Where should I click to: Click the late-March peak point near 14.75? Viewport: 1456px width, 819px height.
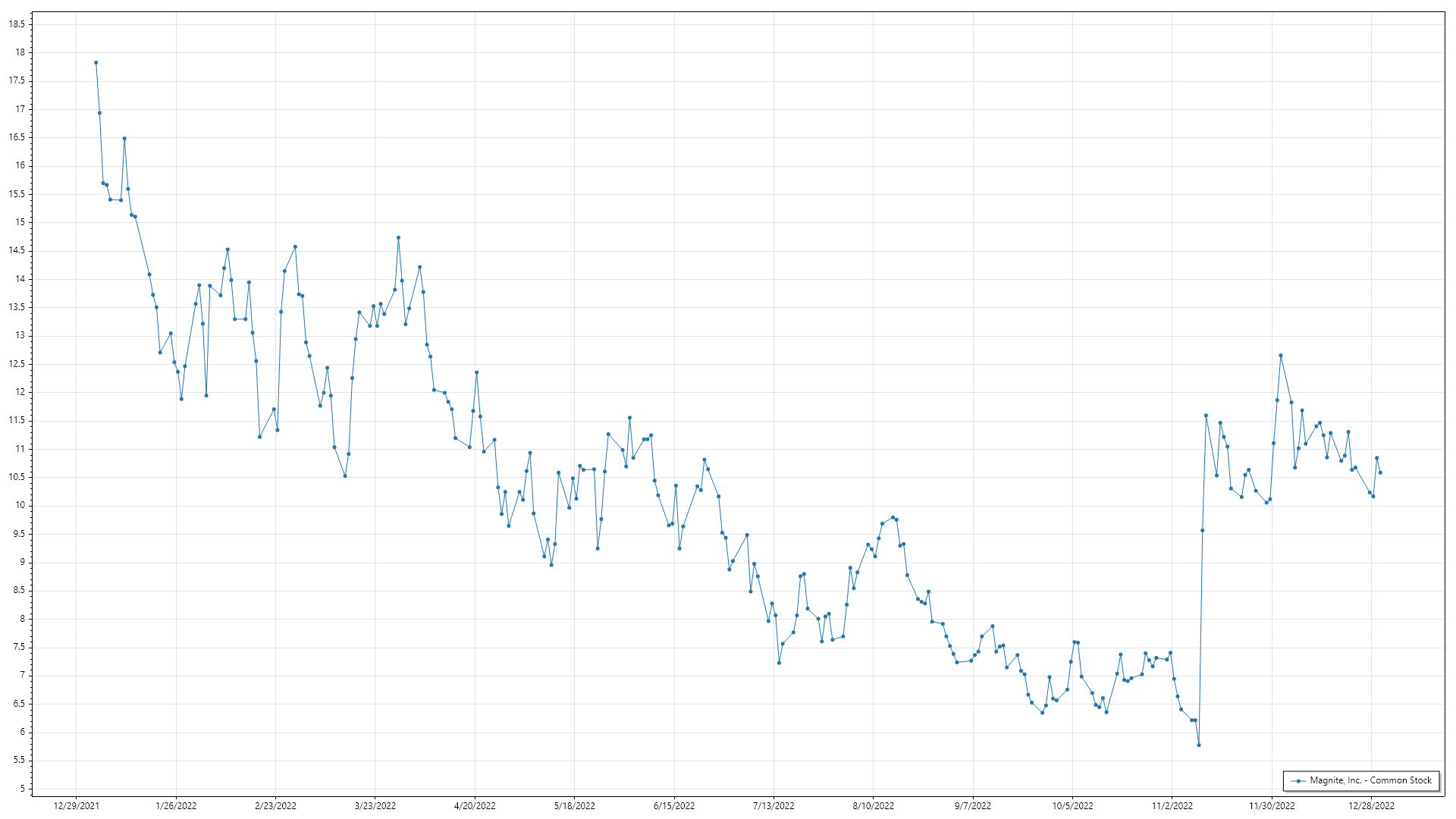pyautogui.click(x=398, y=238)
